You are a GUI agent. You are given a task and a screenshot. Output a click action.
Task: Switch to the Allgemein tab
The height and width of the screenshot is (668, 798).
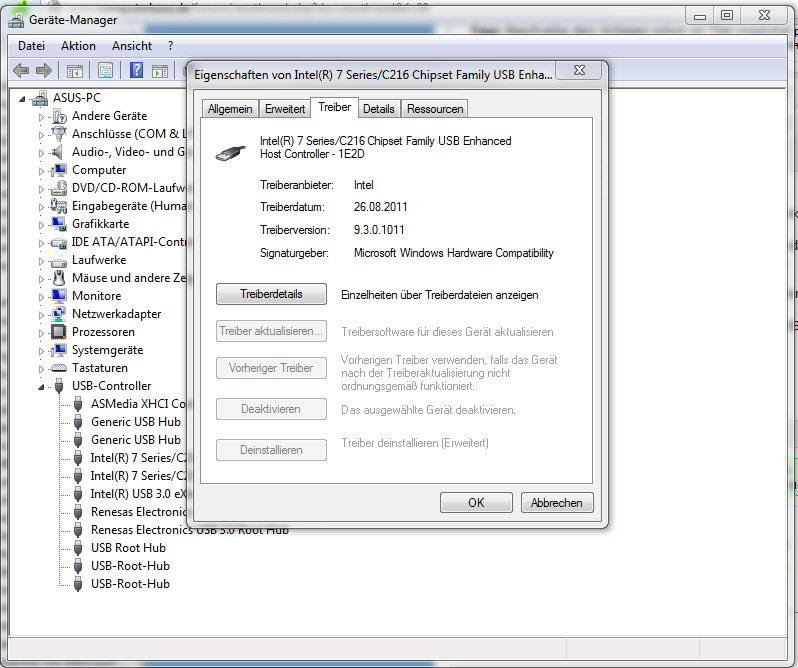click(x=230, y=109)
